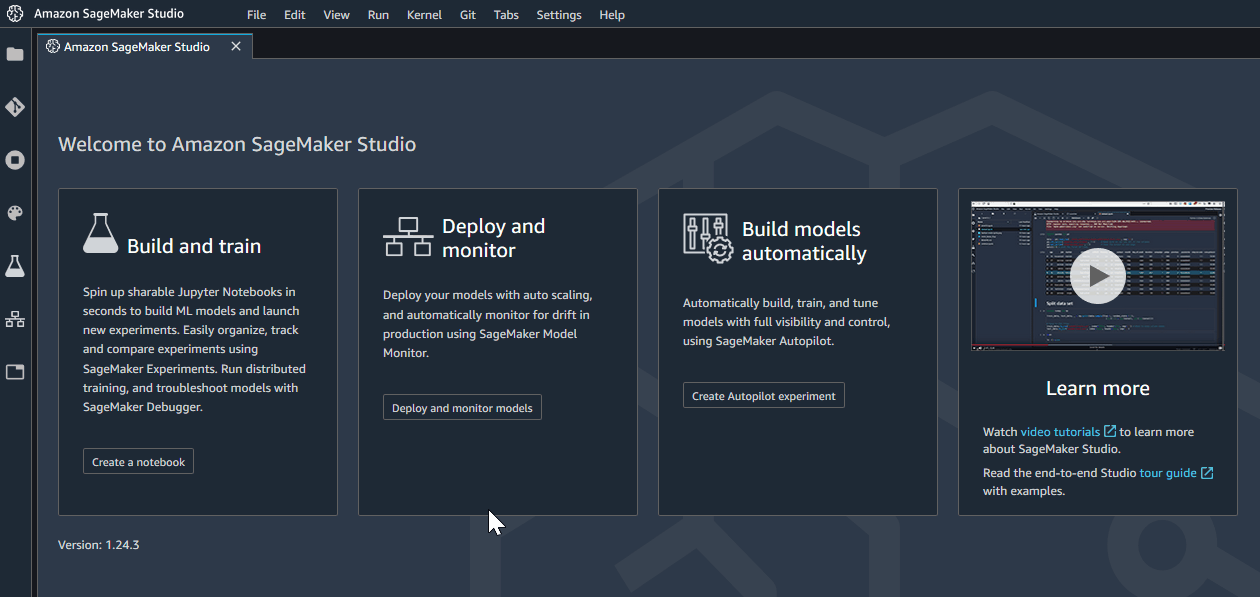Select the Amazon SageMaker Studio tab

136,47
